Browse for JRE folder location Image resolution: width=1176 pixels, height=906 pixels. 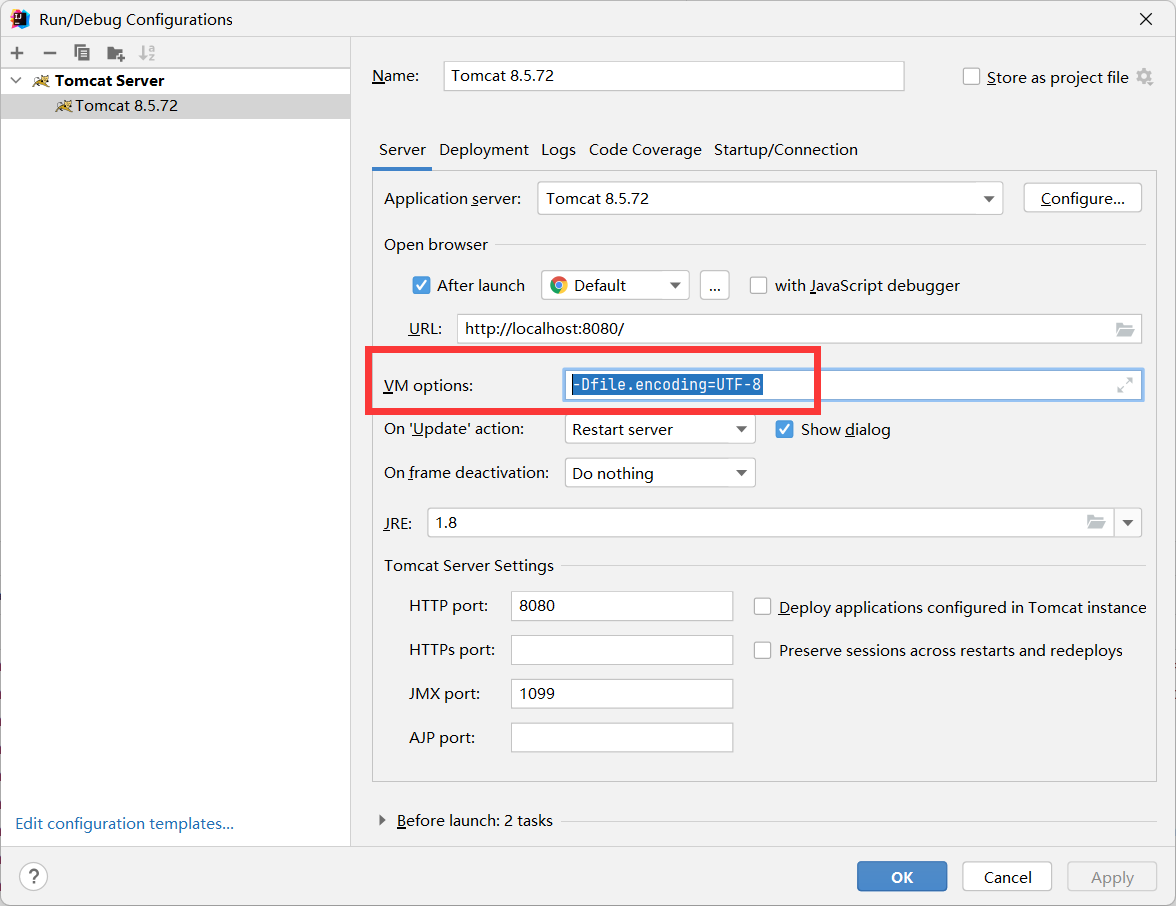coord(1096,523)
